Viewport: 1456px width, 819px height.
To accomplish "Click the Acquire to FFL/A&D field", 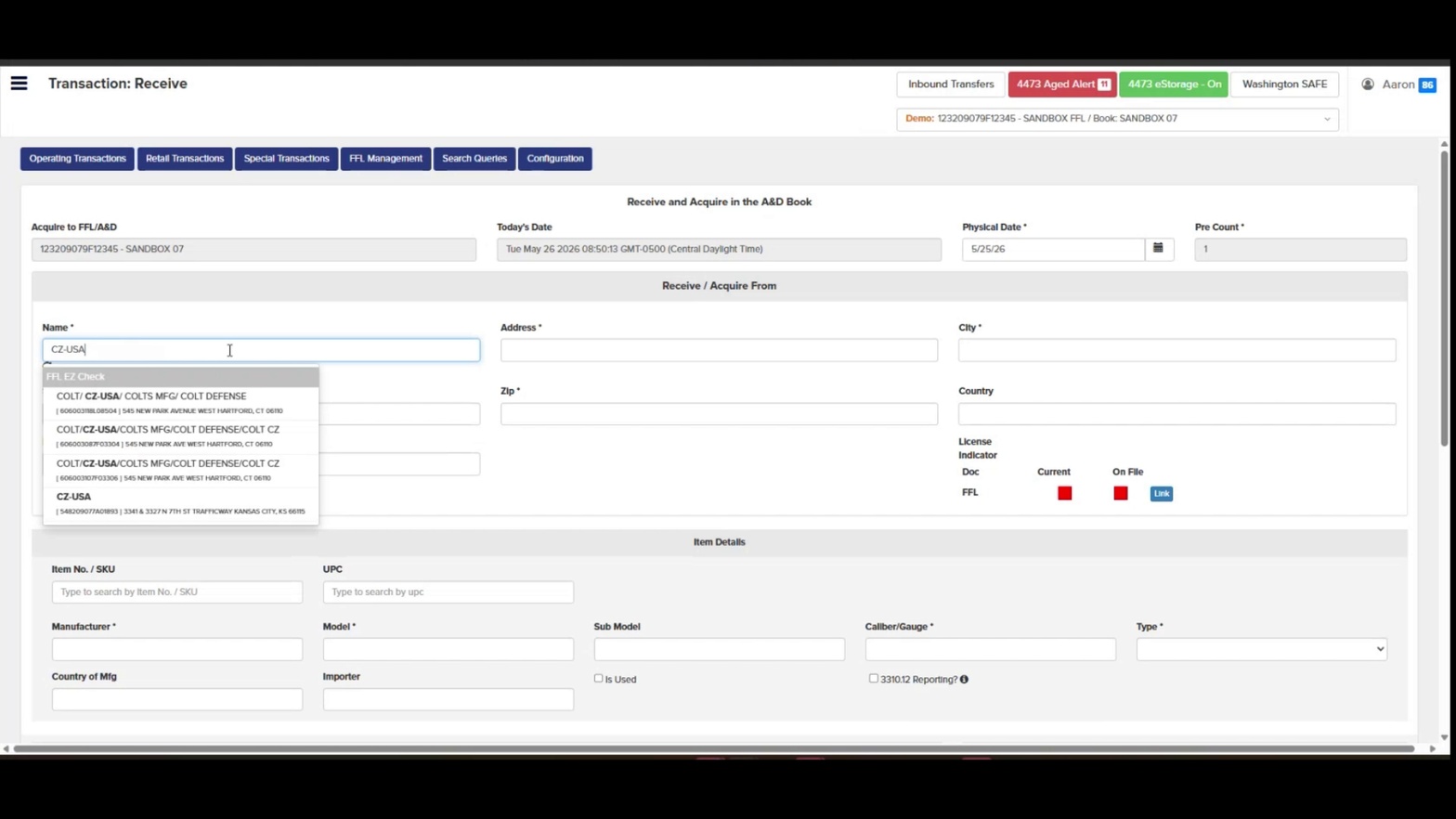I will [x=253, y=249].
